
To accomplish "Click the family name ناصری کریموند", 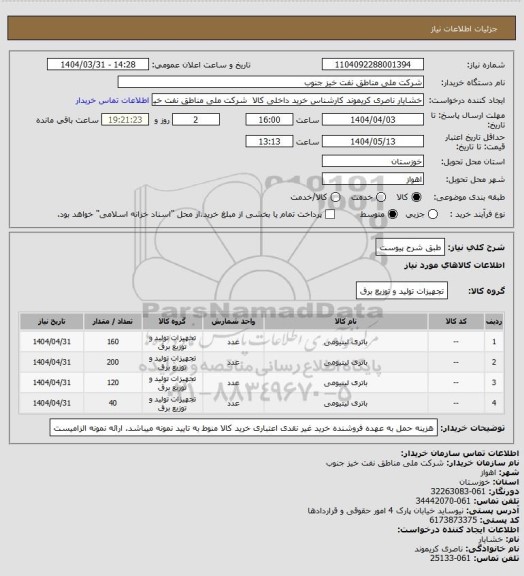I will pos(439,549).
